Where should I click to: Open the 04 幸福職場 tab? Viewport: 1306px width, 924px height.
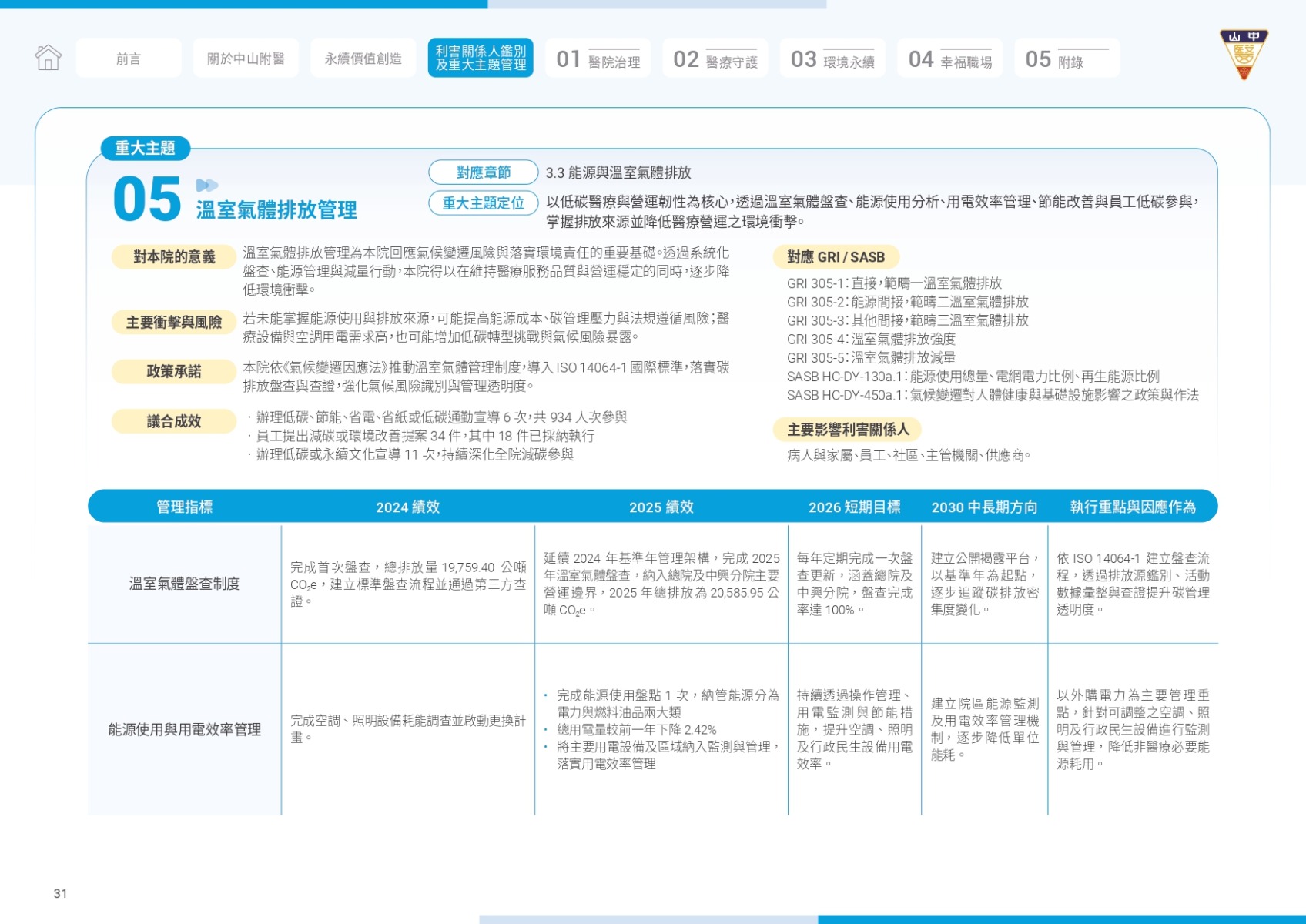tap(950, 59)
